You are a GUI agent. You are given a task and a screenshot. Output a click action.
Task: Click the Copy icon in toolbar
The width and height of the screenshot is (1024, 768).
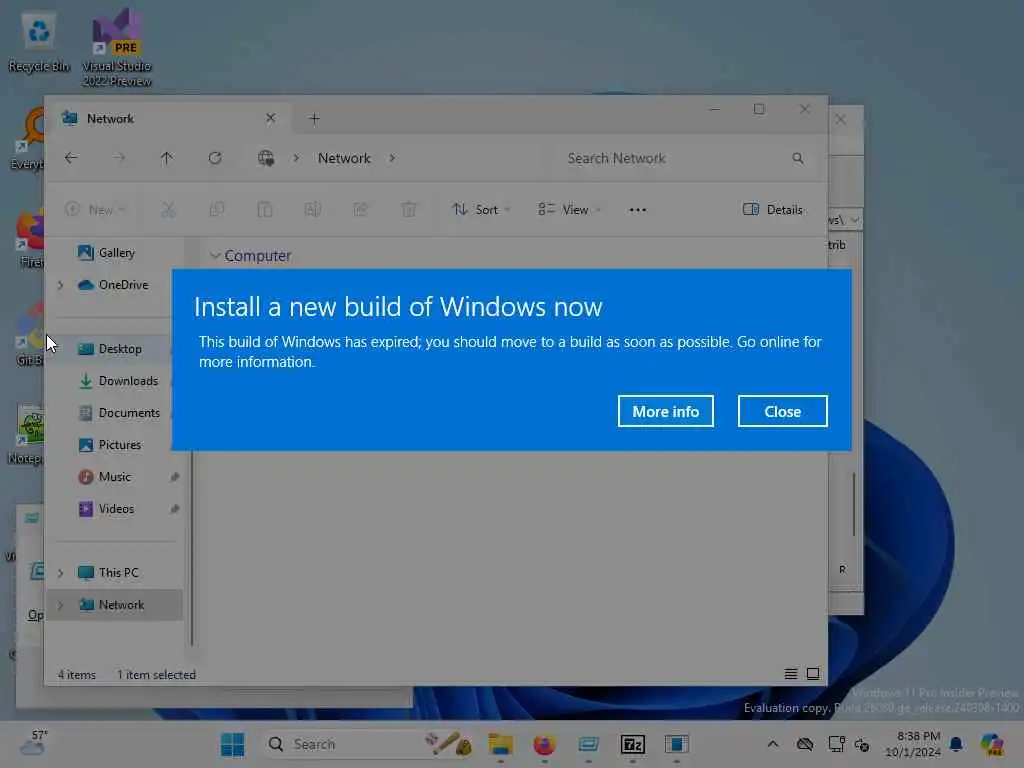tap(216, 210)
